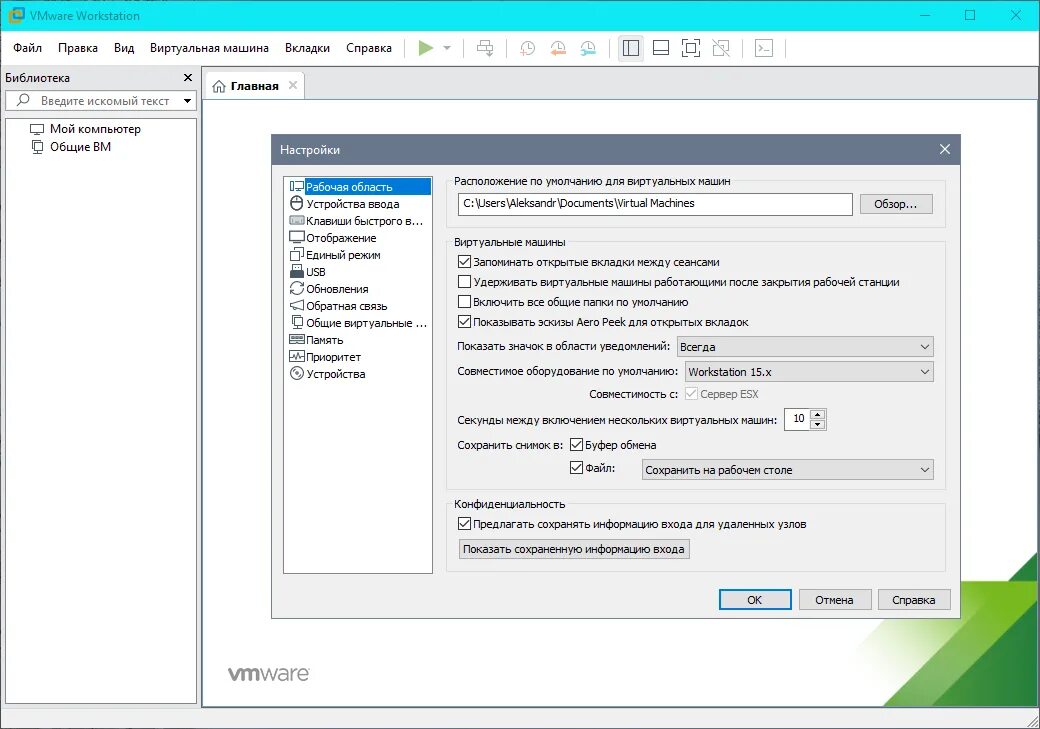Uncheck remembering open tabs between sessions
This screenshot has width=1040, height=729.
pyautogui.click(x=466, y=262)
